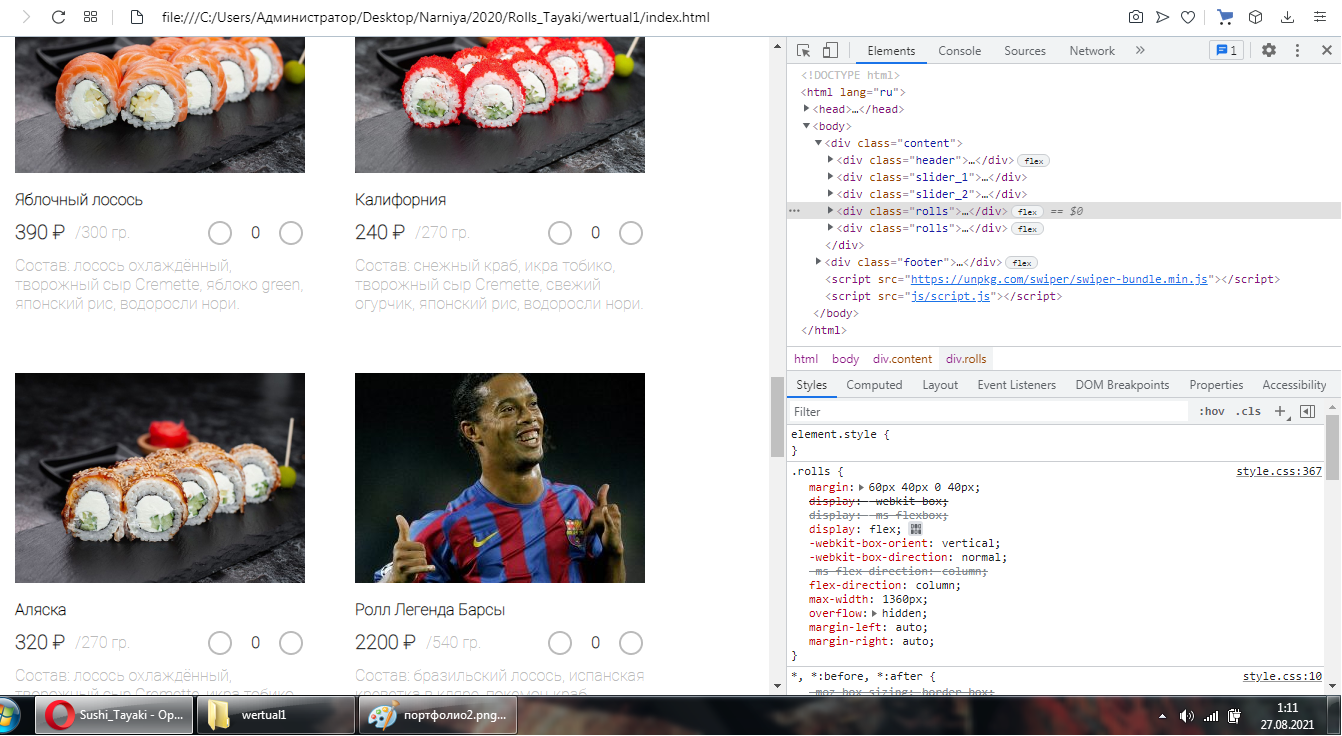Click the decrease circle for Яблочный лосось
Viewport: 1342px width, 736px height.
pos(220,233)
